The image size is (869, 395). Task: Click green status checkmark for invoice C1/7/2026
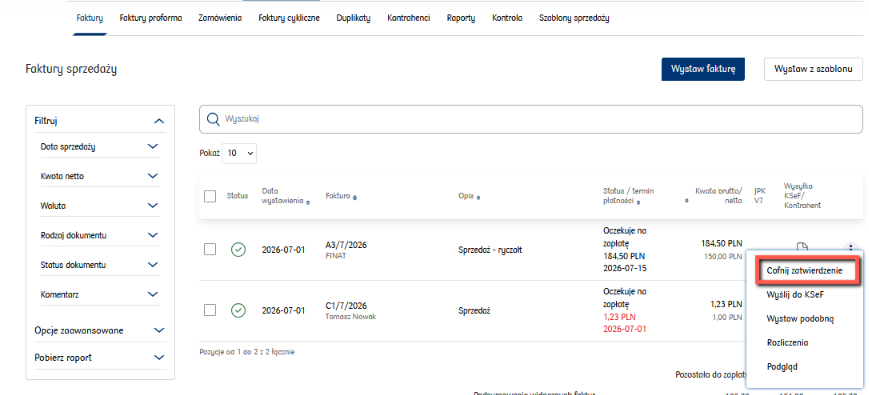tap(238, 310)
